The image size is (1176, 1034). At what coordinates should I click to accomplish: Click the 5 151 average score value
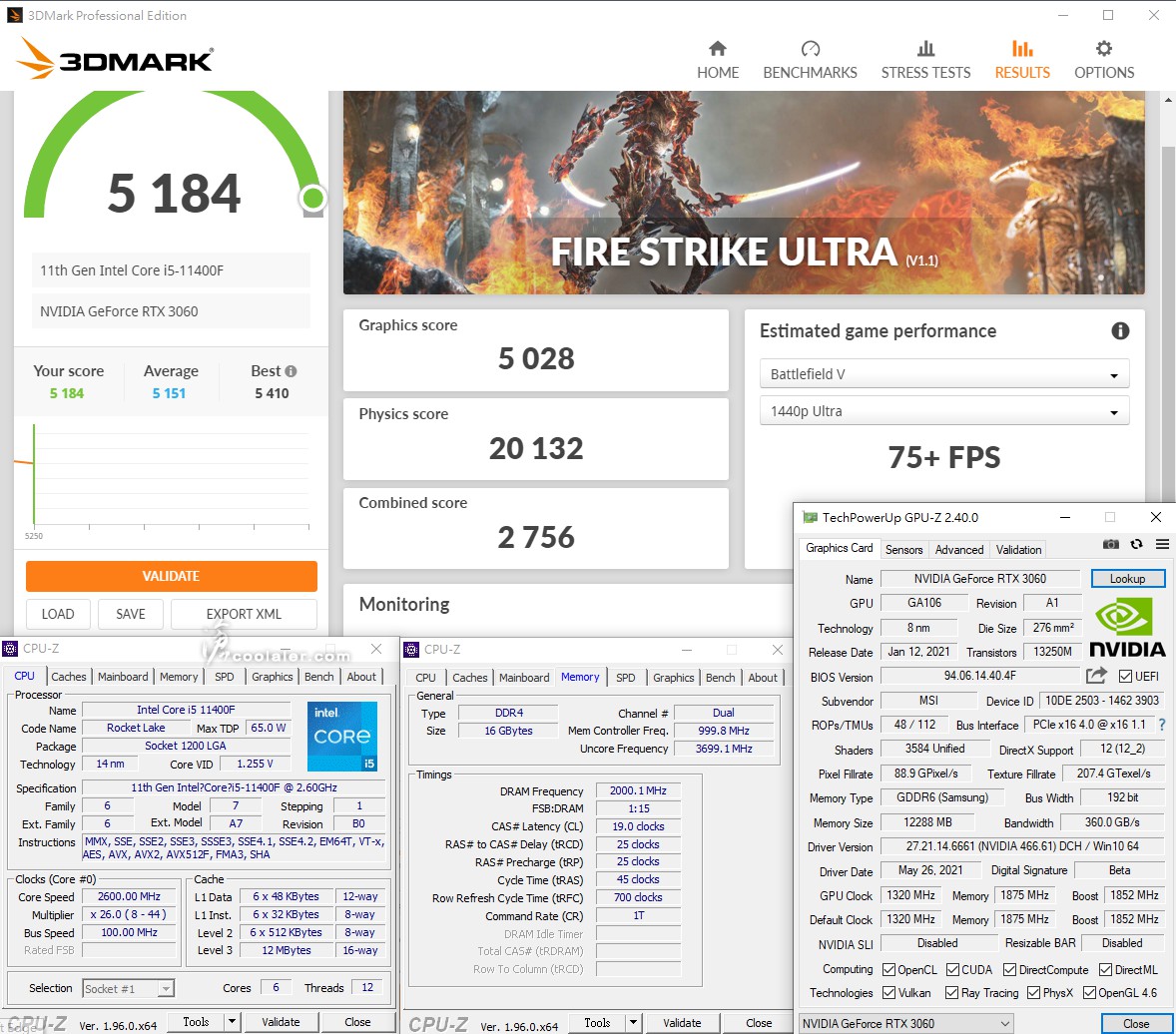pyautogui.click(x=169, y=393)
